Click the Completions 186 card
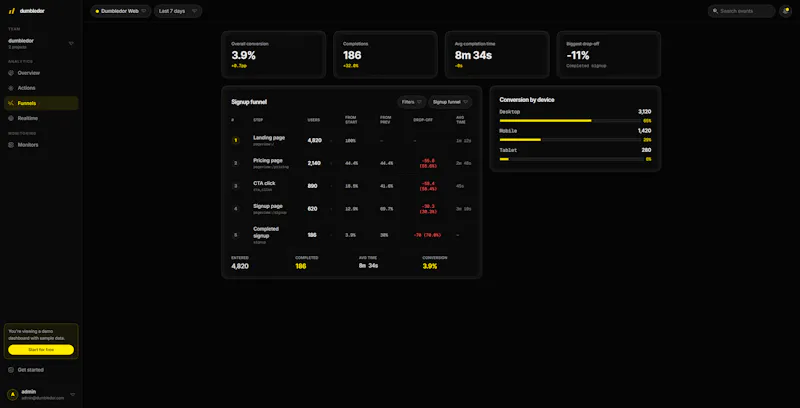This screenshot has width=800, height=408. tap(385, 55)
